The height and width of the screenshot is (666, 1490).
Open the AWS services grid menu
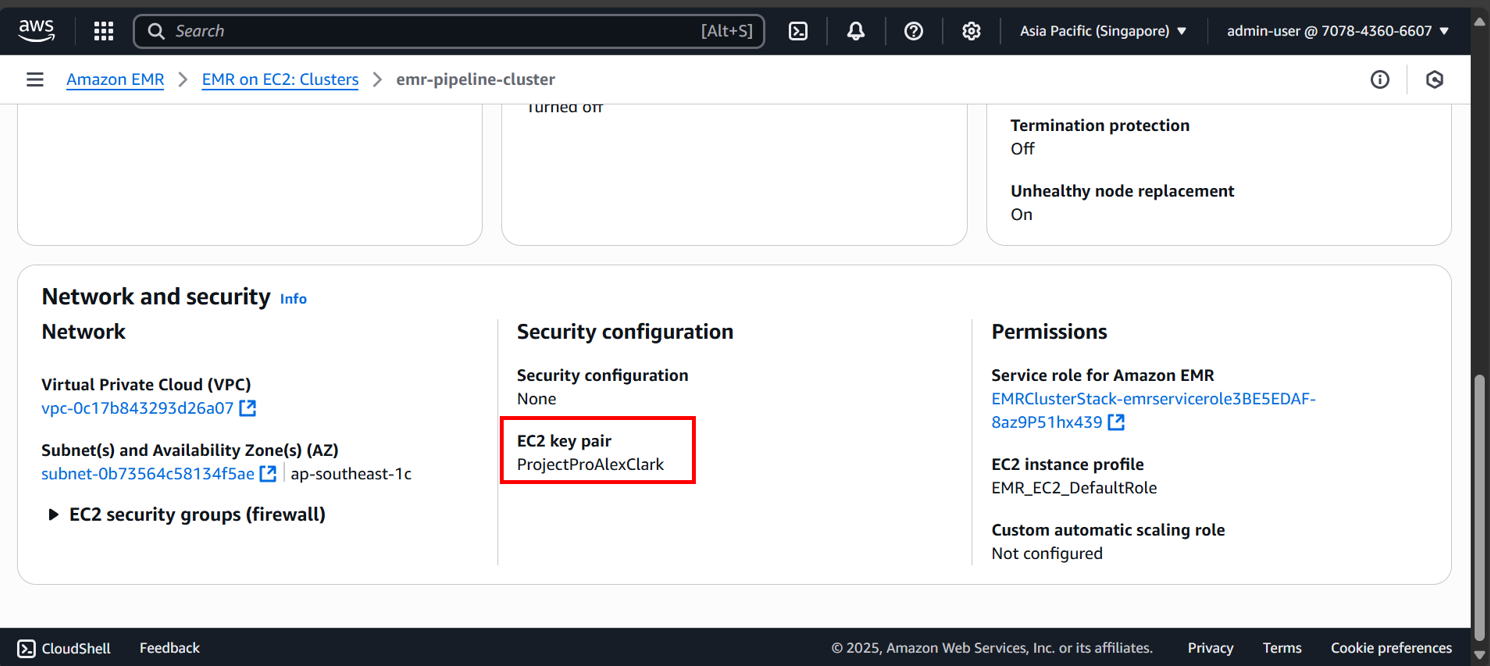click(x=104, y=31)
